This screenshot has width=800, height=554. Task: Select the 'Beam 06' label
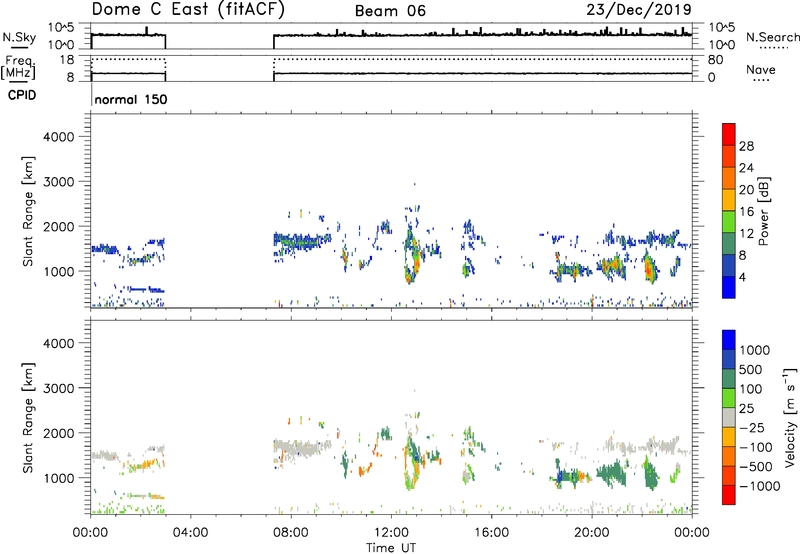click(x=390, y=11)
